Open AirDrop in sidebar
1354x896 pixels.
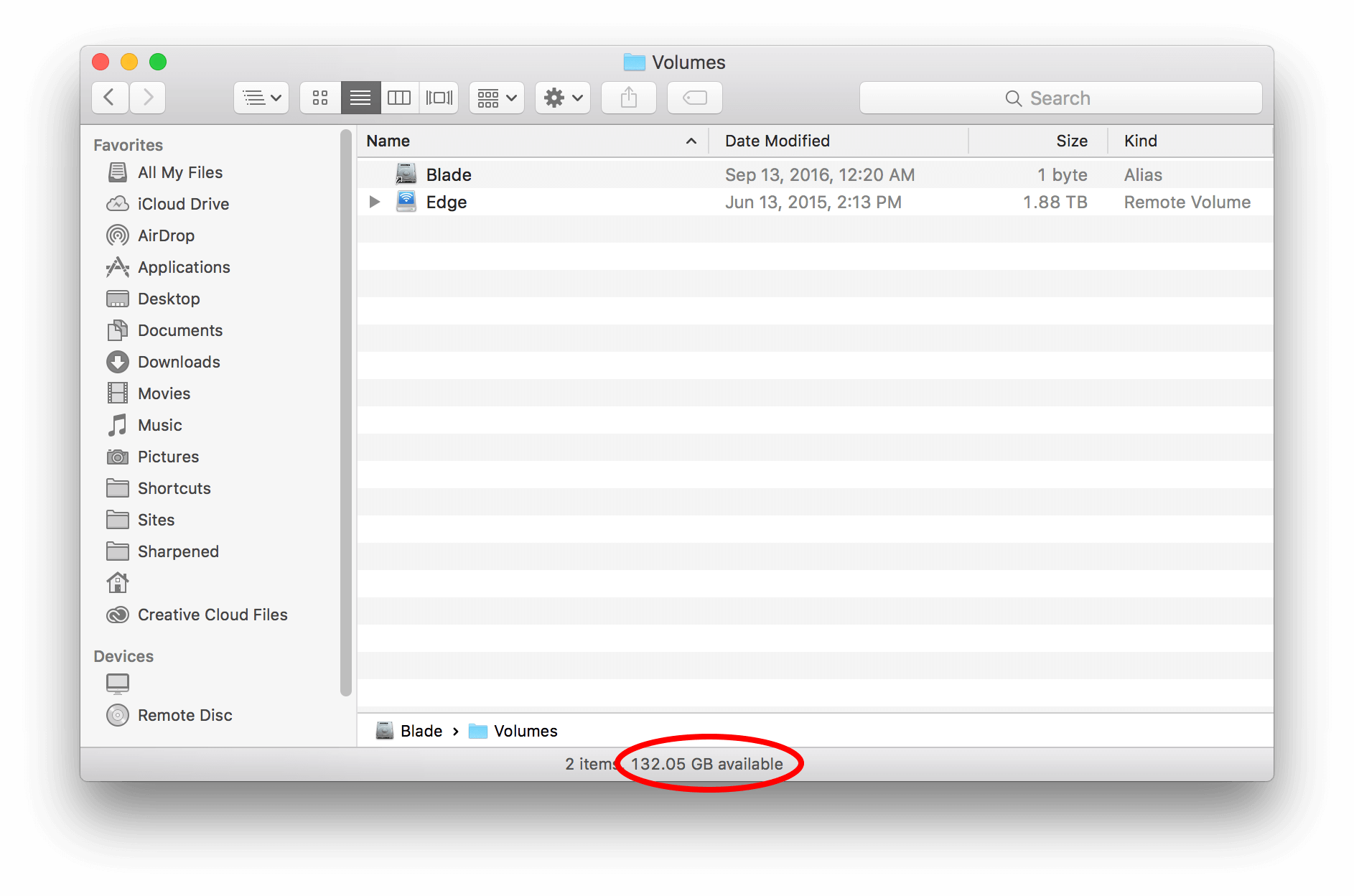(150, 235)
